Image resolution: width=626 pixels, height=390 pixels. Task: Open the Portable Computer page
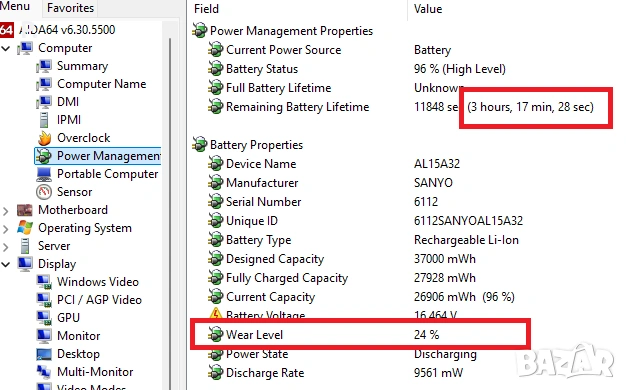coord(107,174)
